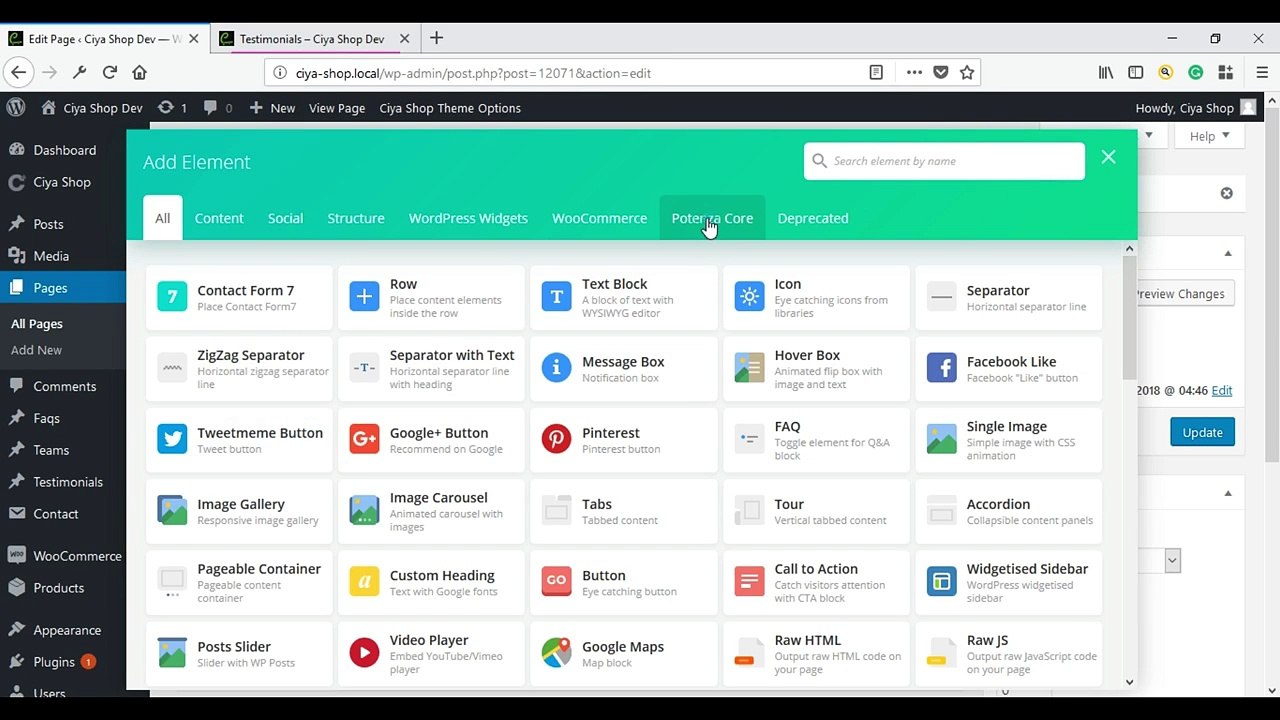Insert a Single Image element
This screenshot has height=720, width=1280.
click(1008, 440)
